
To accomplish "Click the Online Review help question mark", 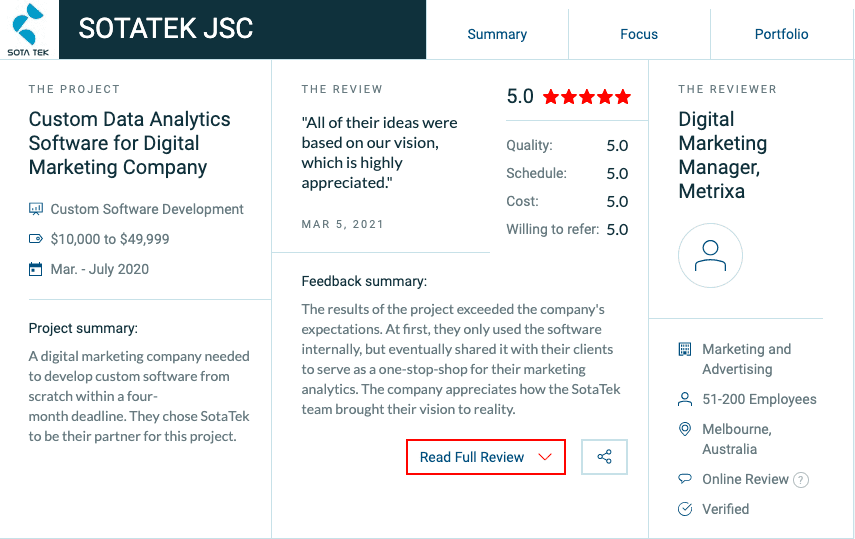I will coord(801,480).
